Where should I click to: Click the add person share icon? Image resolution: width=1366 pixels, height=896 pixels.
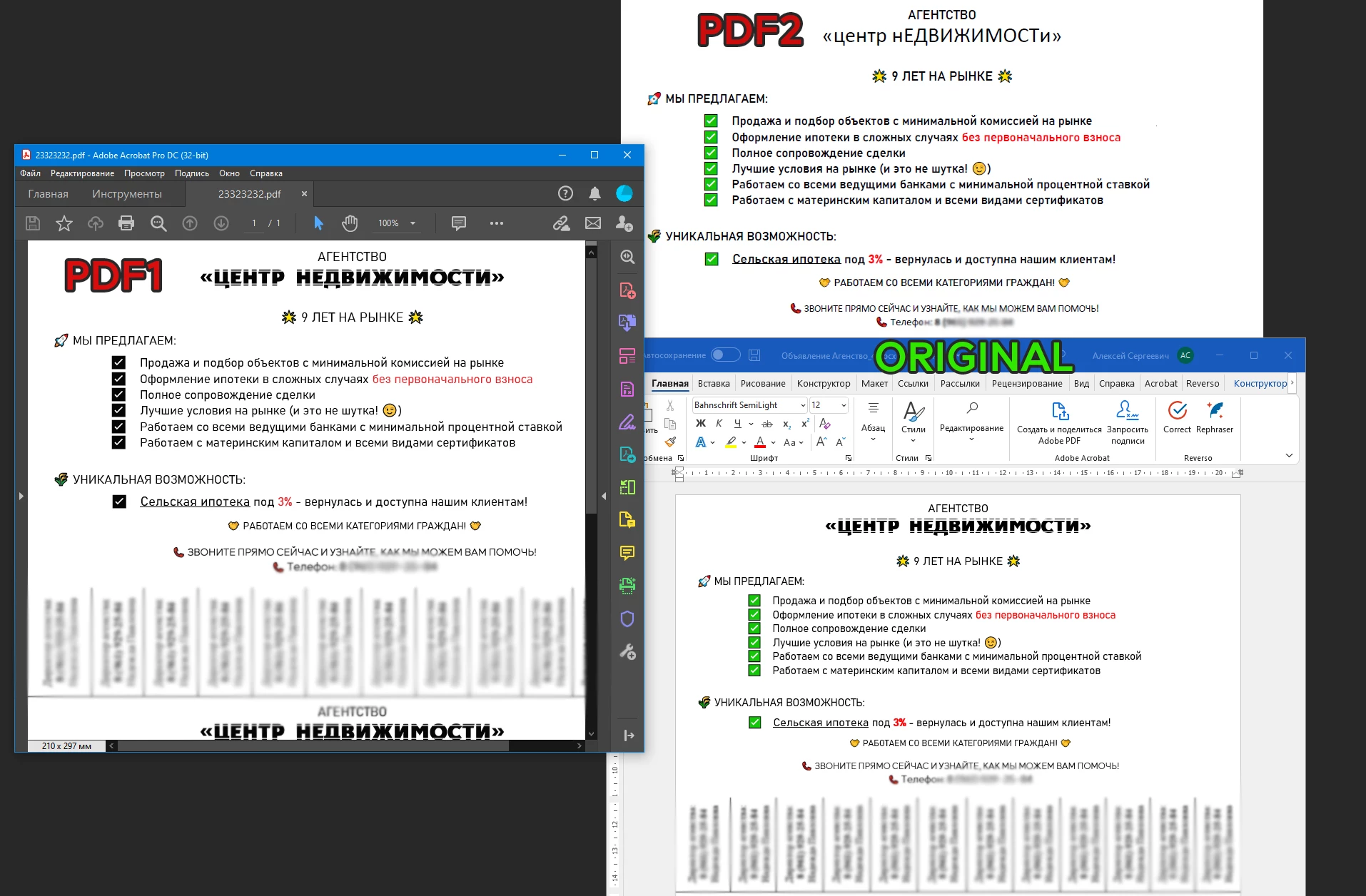click(624, 223)
